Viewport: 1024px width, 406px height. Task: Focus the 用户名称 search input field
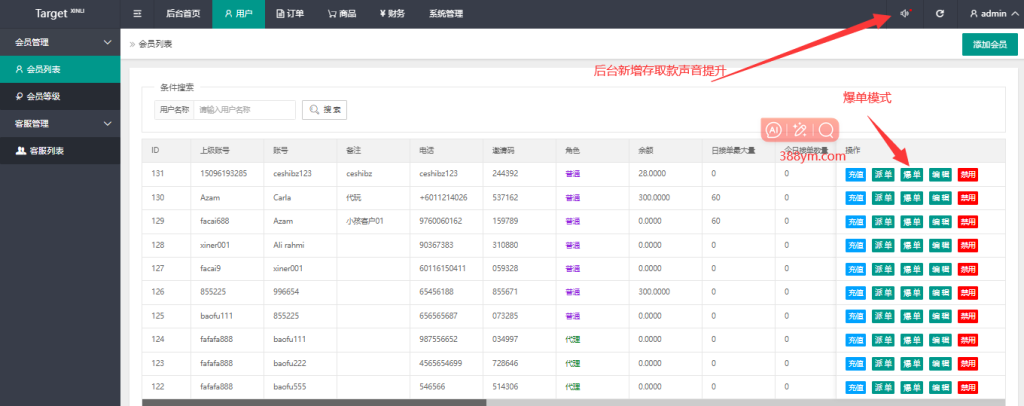click(x=244, y=110)
